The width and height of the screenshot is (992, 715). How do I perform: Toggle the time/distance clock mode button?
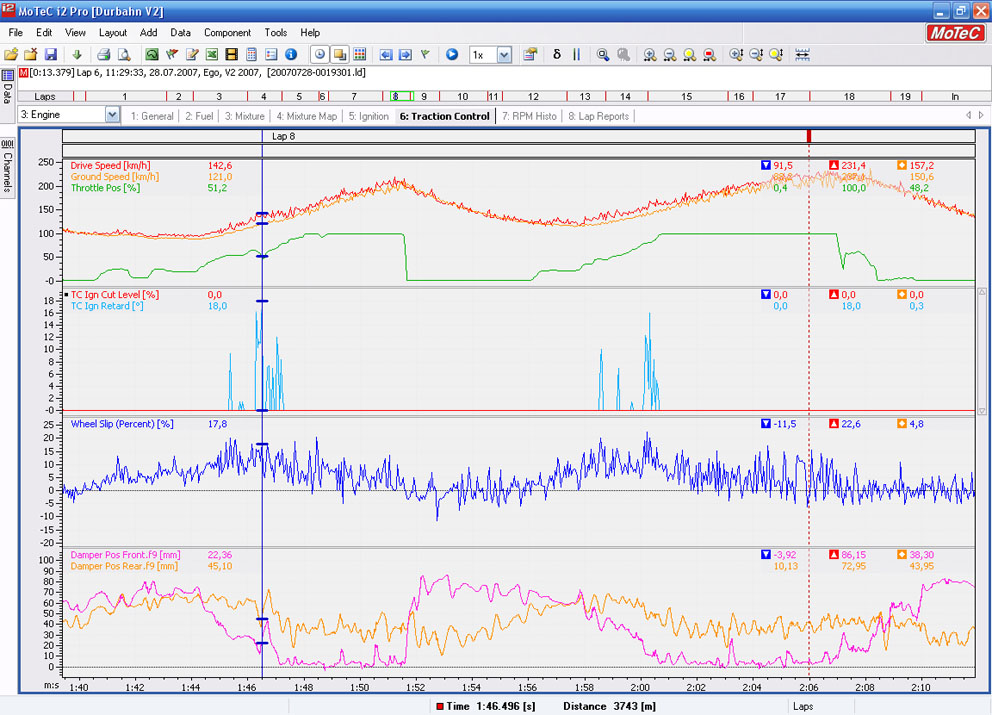[319, 54]
